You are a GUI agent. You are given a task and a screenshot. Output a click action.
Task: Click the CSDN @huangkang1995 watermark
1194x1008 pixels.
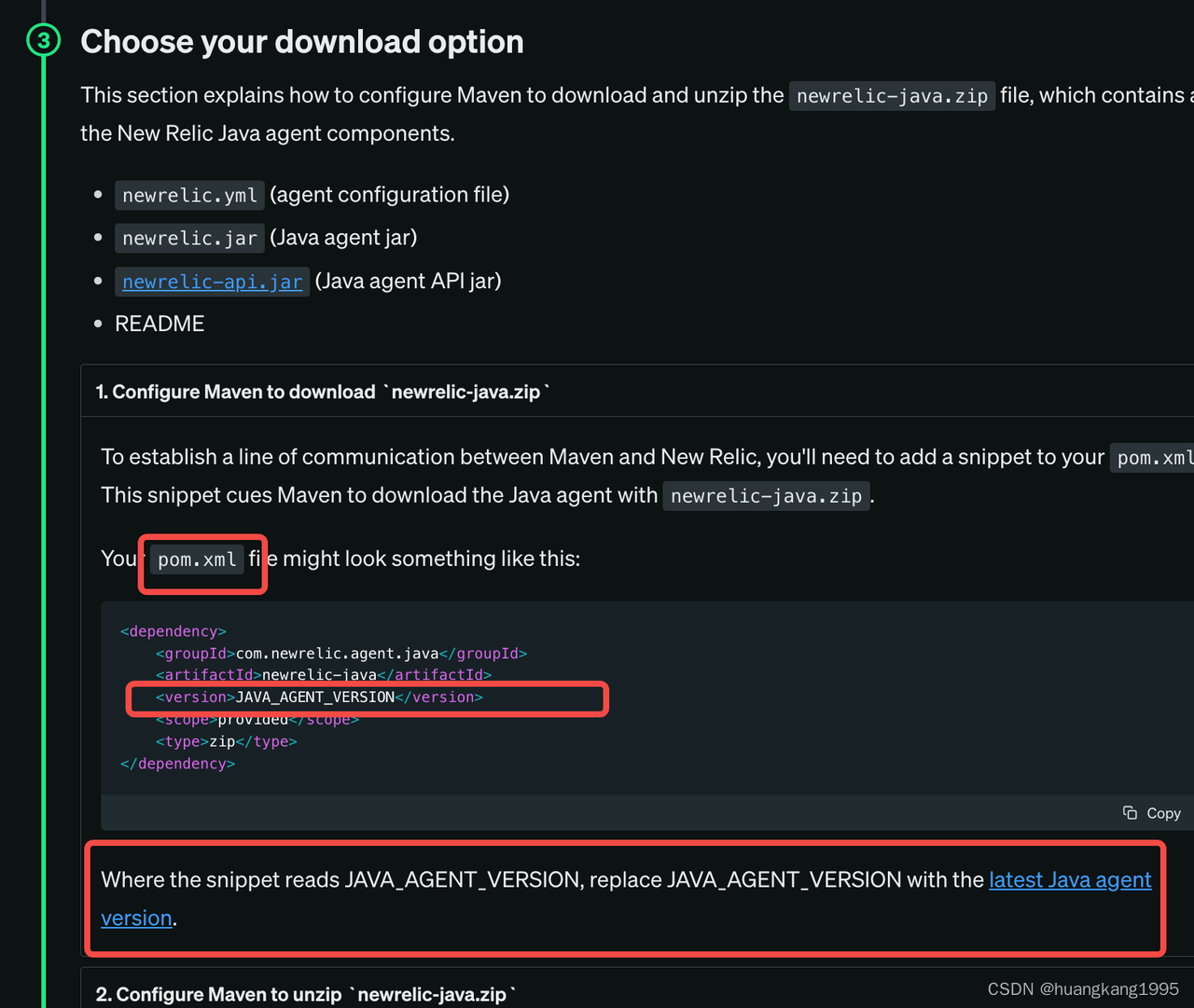1082,988
